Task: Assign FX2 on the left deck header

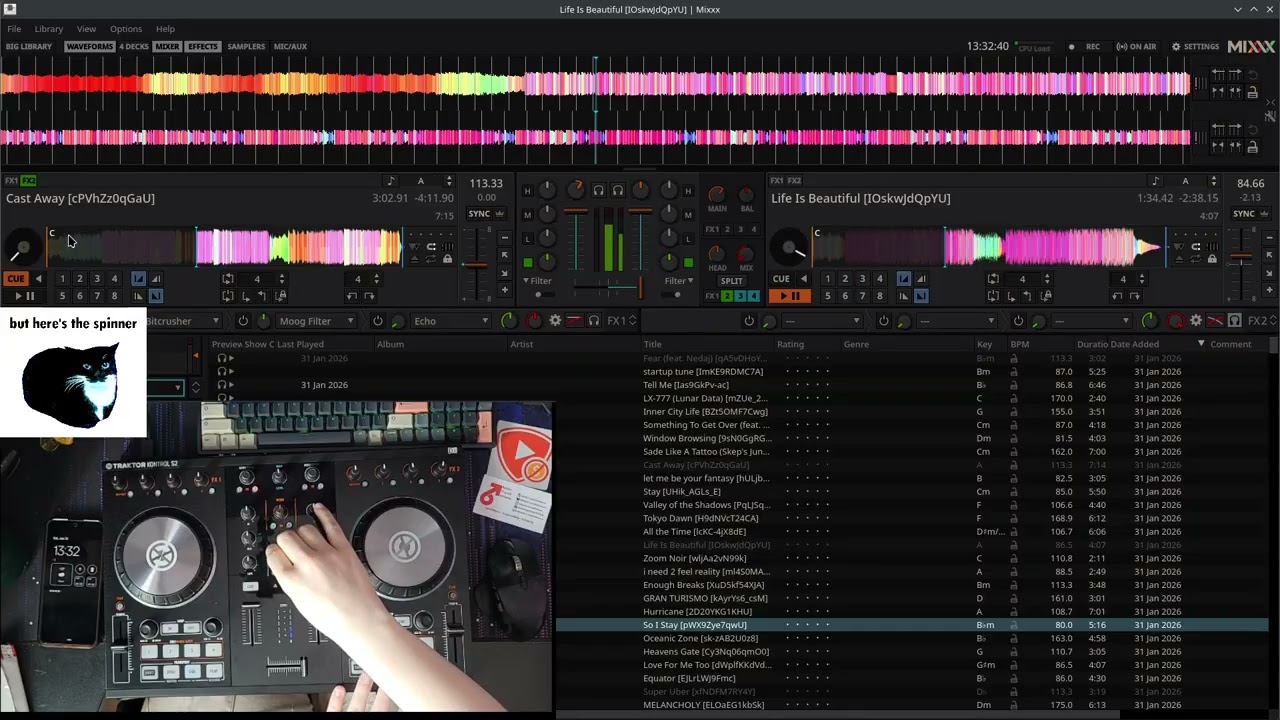Action: click(29, 181)
